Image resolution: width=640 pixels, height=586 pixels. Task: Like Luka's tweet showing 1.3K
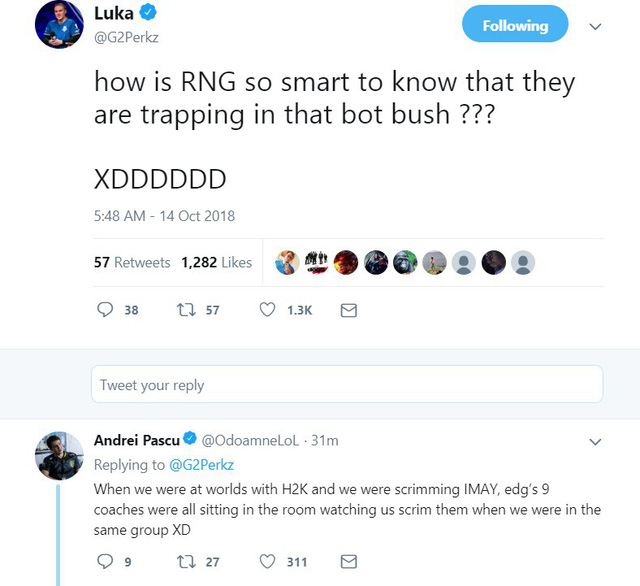click(x=267, y=310)
